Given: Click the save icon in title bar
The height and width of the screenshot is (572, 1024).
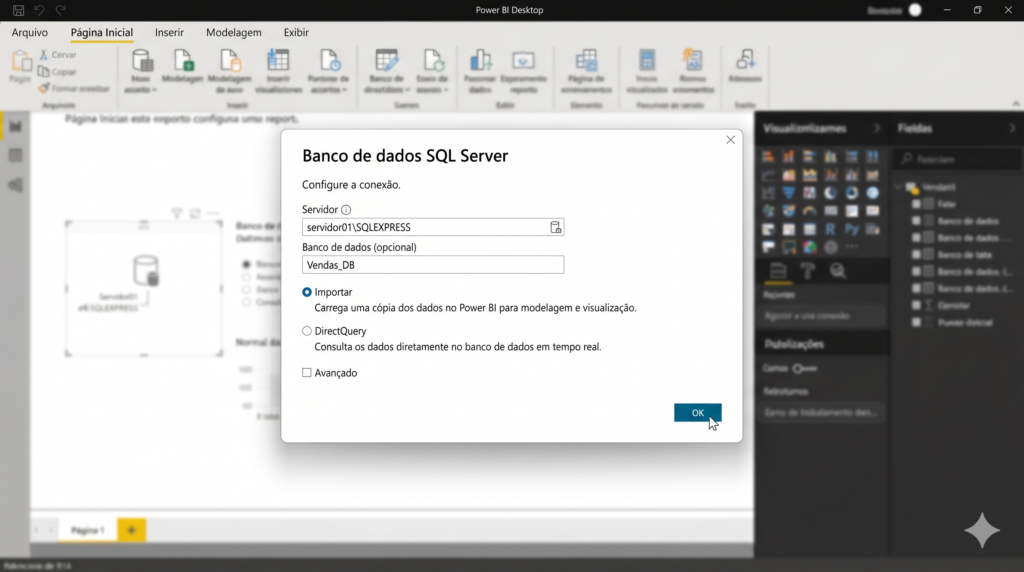Looking at the screenshot, I should pyautogui.click(x=18, y=10).
